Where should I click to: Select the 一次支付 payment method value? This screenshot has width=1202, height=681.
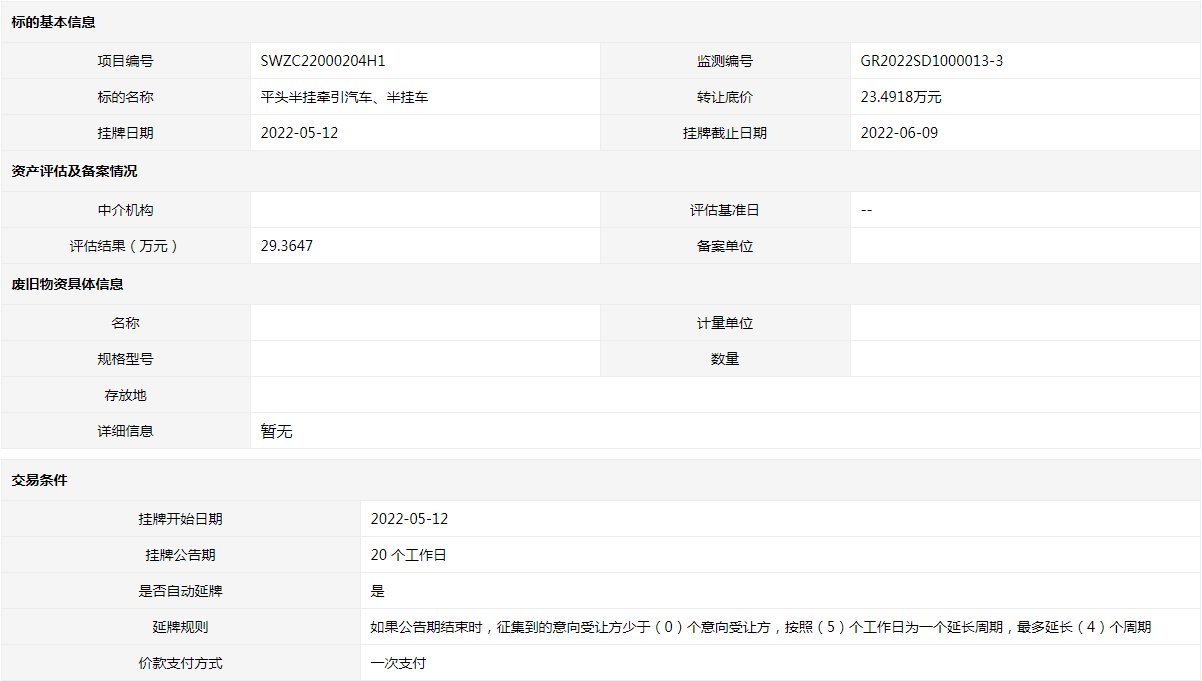pyautogui.click(x=398, y=663)
